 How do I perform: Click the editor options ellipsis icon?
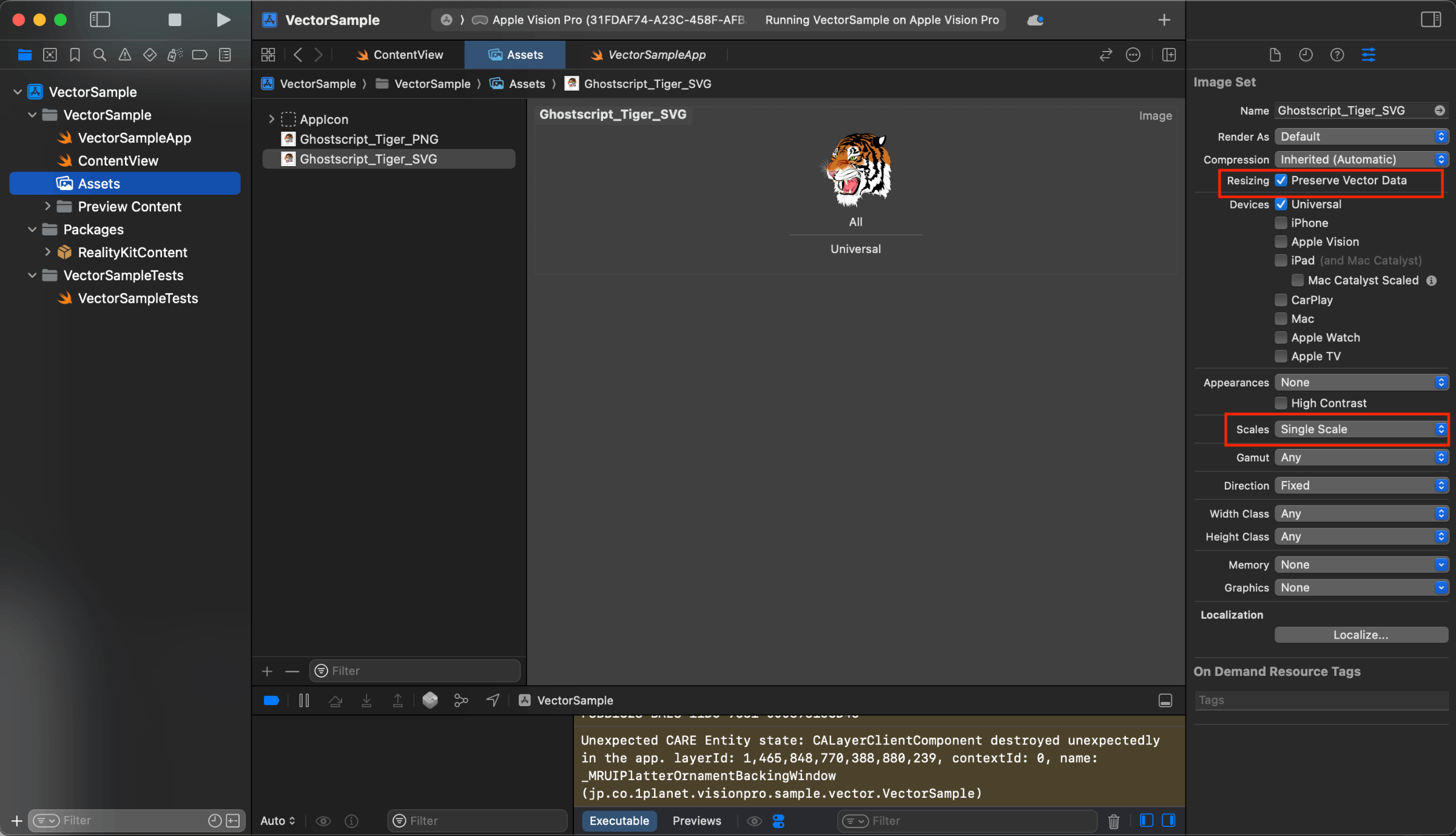point(1133,55)
